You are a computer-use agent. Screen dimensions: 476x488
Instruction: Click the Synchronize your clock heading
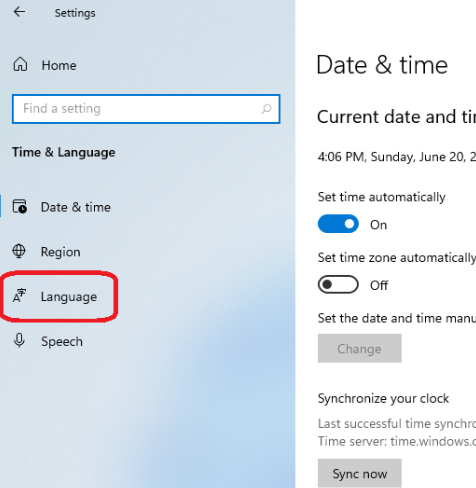tap(383, 399)
